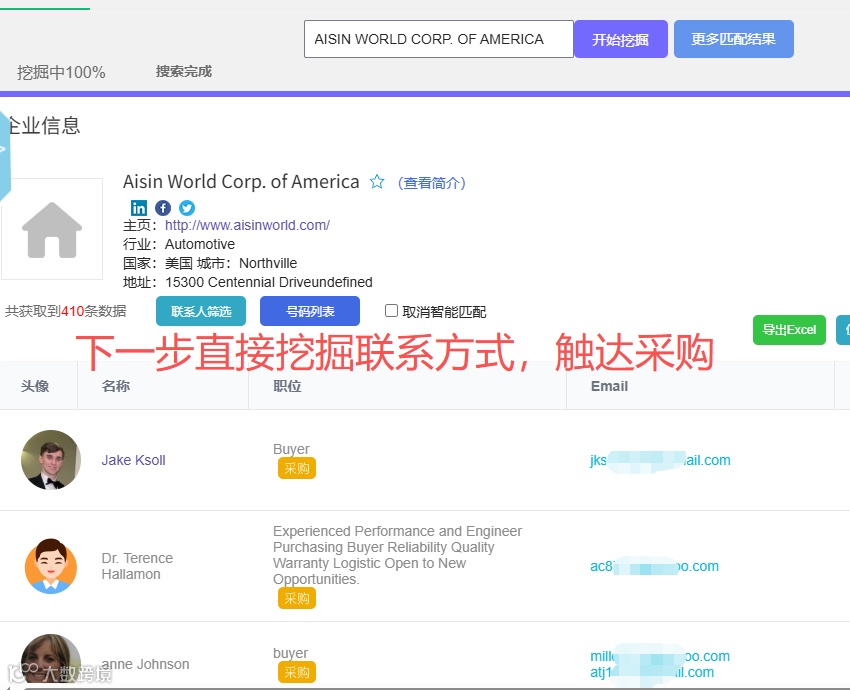Click the 开始挖掘 button
The width and height of the screenshot is (850, 690).
[x=621, y=39]
